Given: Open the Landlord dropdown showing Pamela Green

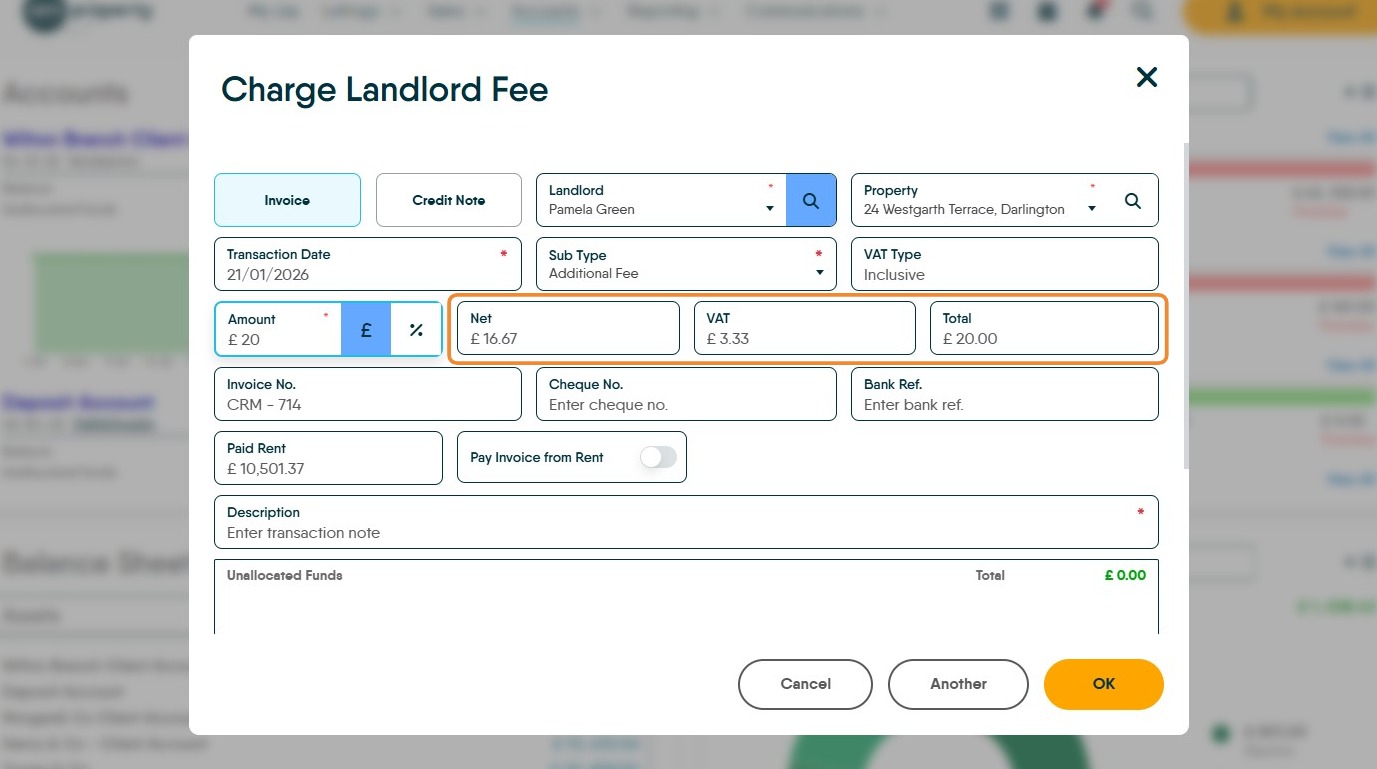Looking at the screenshot, I should click(661, 200).
